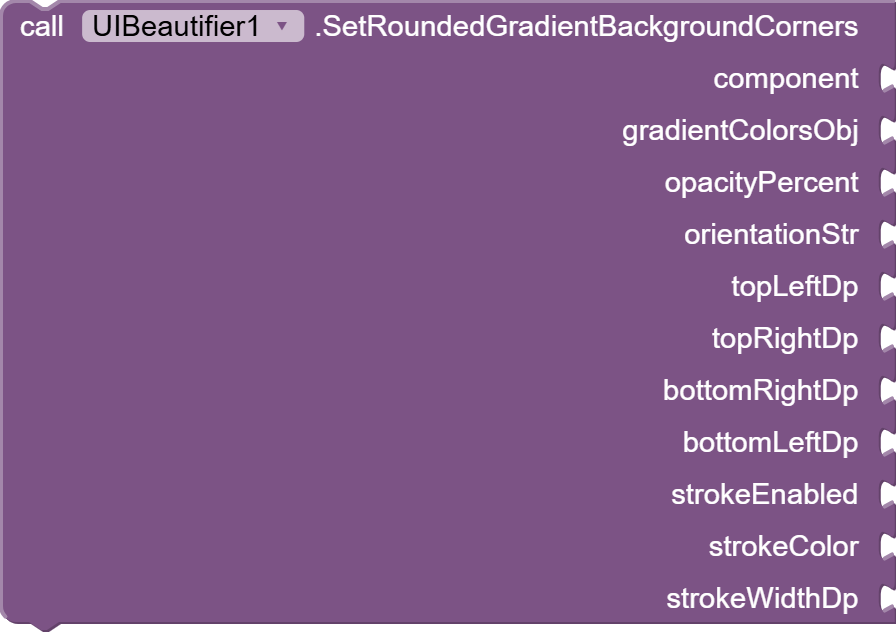This screenshot has width=896, height=632.
Task: Click the component input socket
Action: [x=886, y=79]
